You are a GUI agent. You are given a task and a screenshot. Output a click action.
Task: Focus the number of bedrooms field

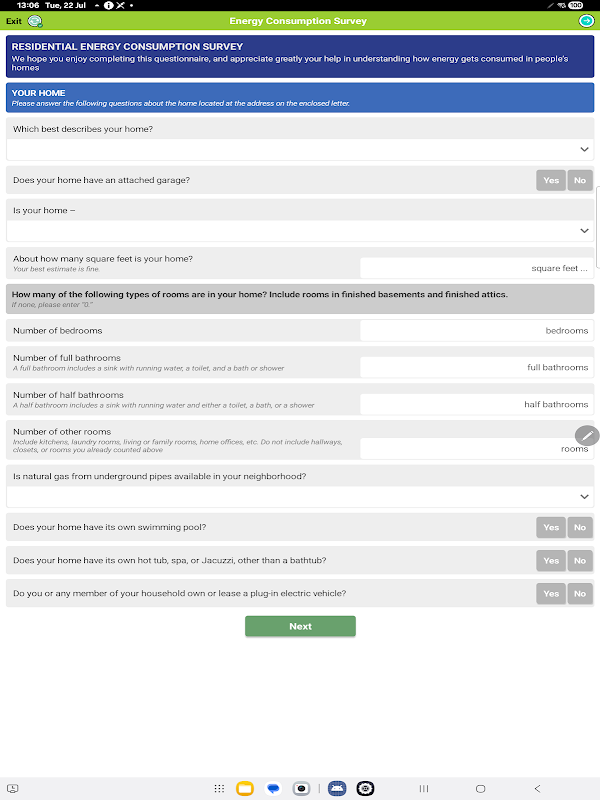coord(476,330)
